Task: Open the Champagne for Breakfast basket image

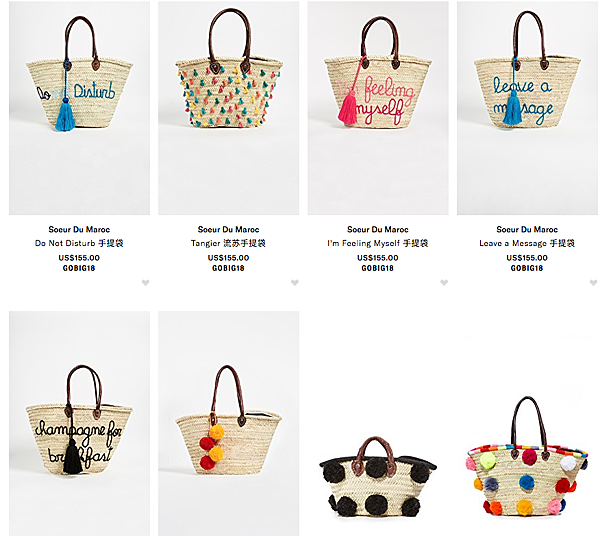Action: [80, 424]
